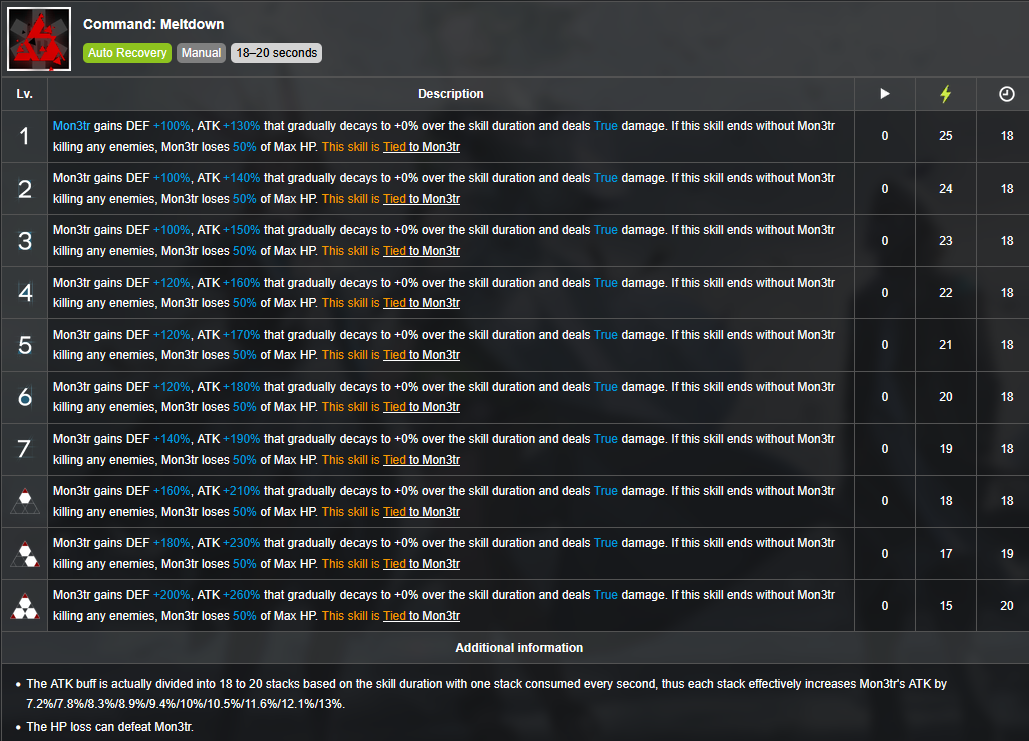Click the SP cost 25 cell
The image size is (1029, 741).
coord(946,136)
